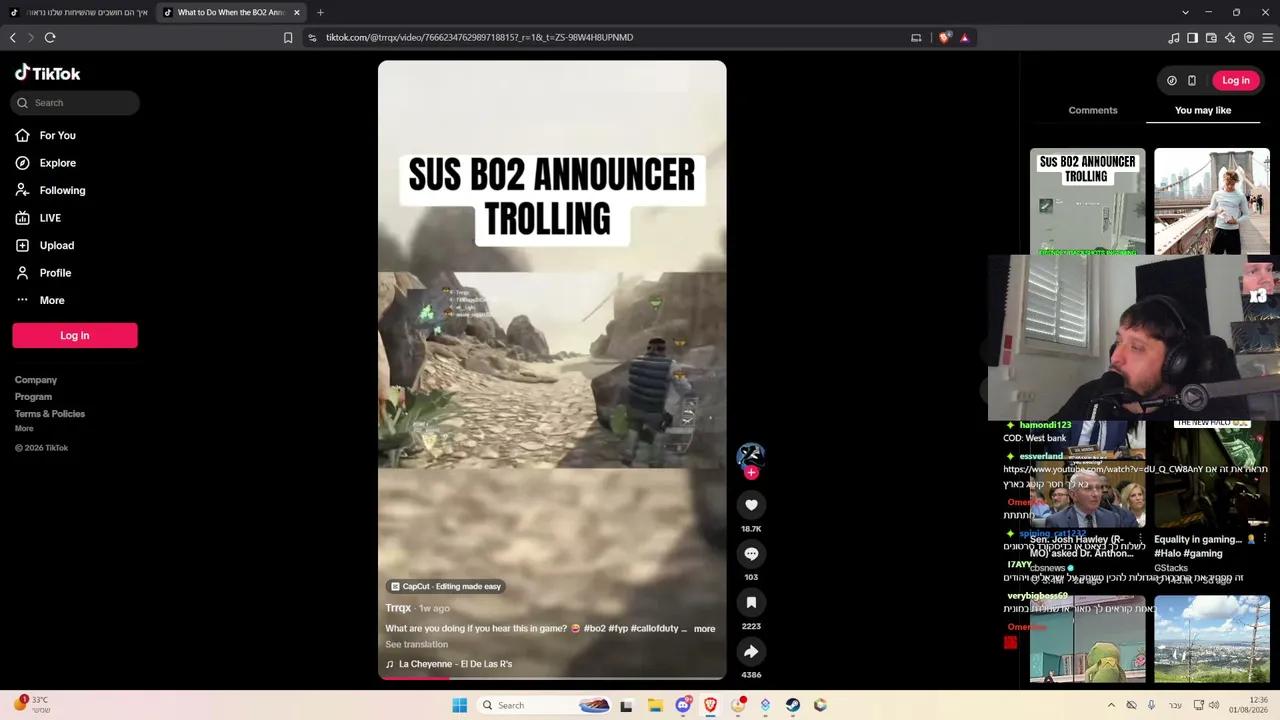
Task: Click the sidebar Log in button
Action: click(x=75, y=336)
